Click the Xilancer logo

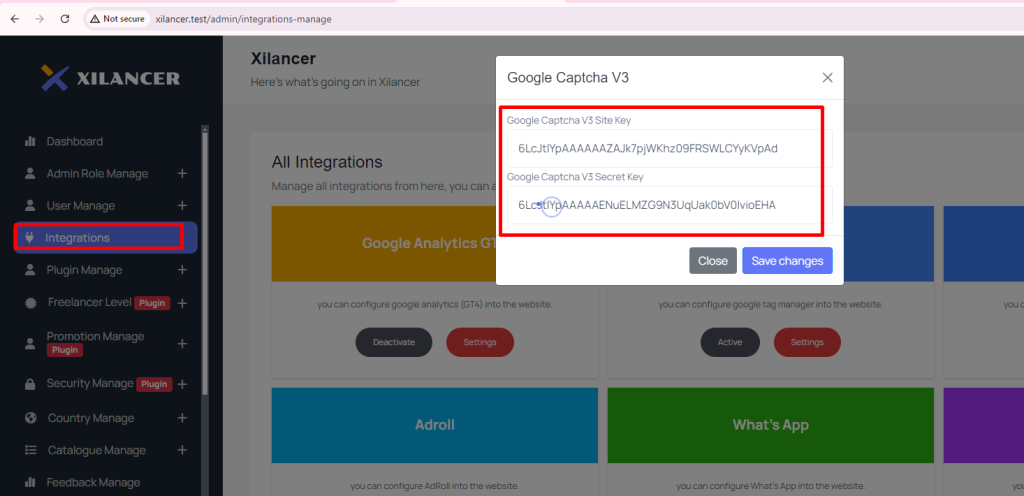(110, 78)
